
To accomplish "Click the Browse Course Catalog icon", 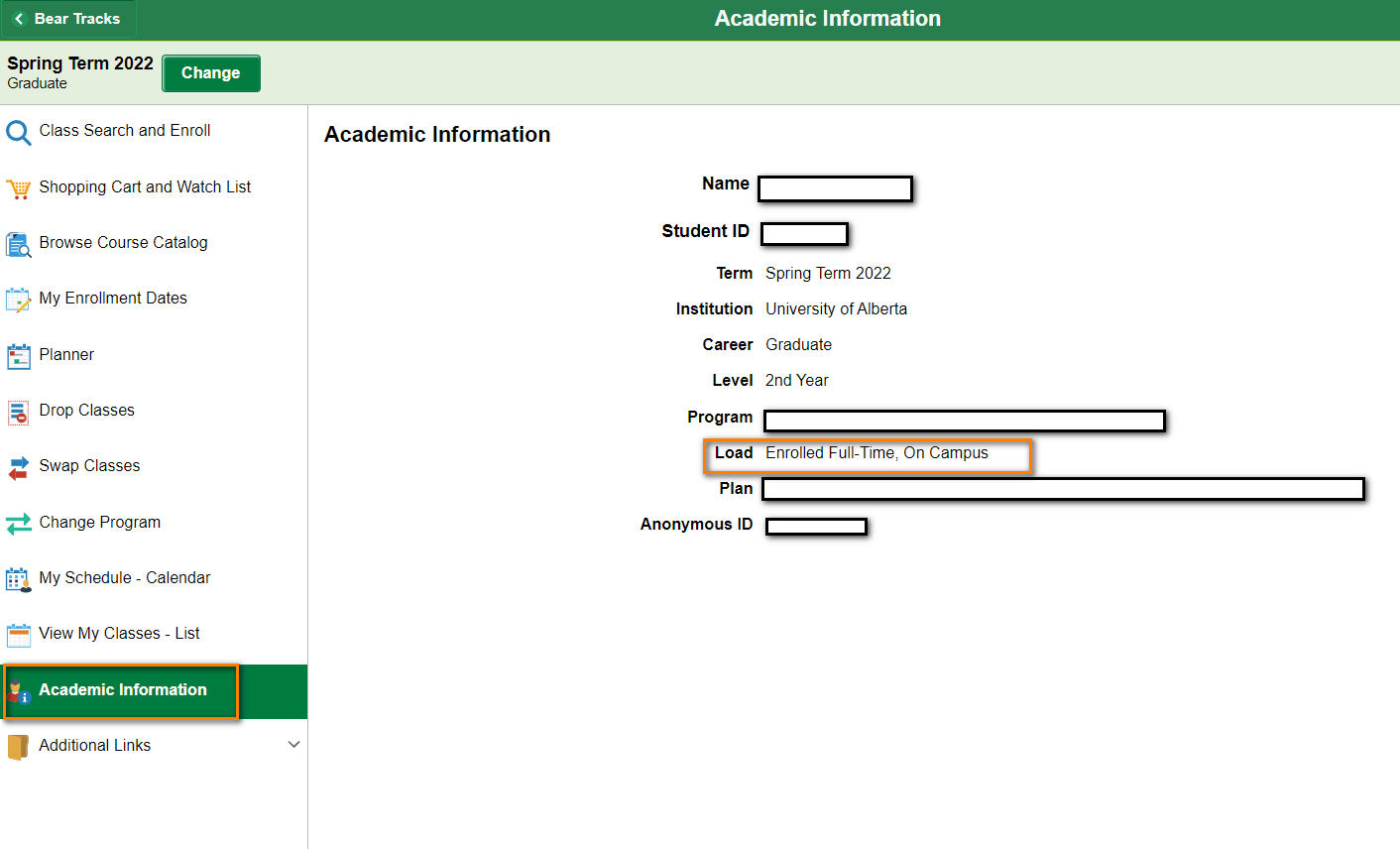I will pyautogui.click(x=18, y=244).
